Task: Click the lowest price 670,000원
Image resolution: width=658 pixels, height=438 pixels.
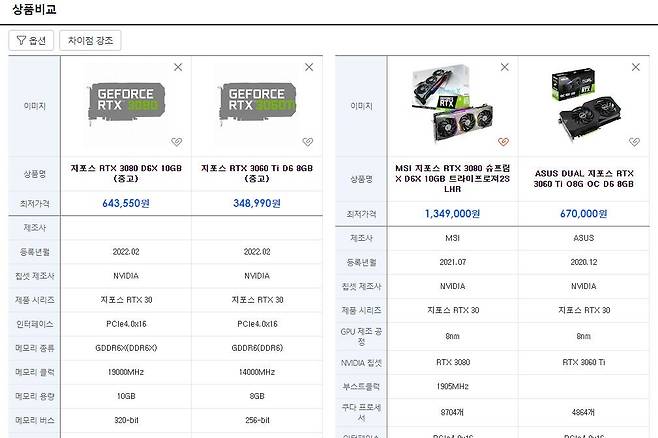Action: 584,214
